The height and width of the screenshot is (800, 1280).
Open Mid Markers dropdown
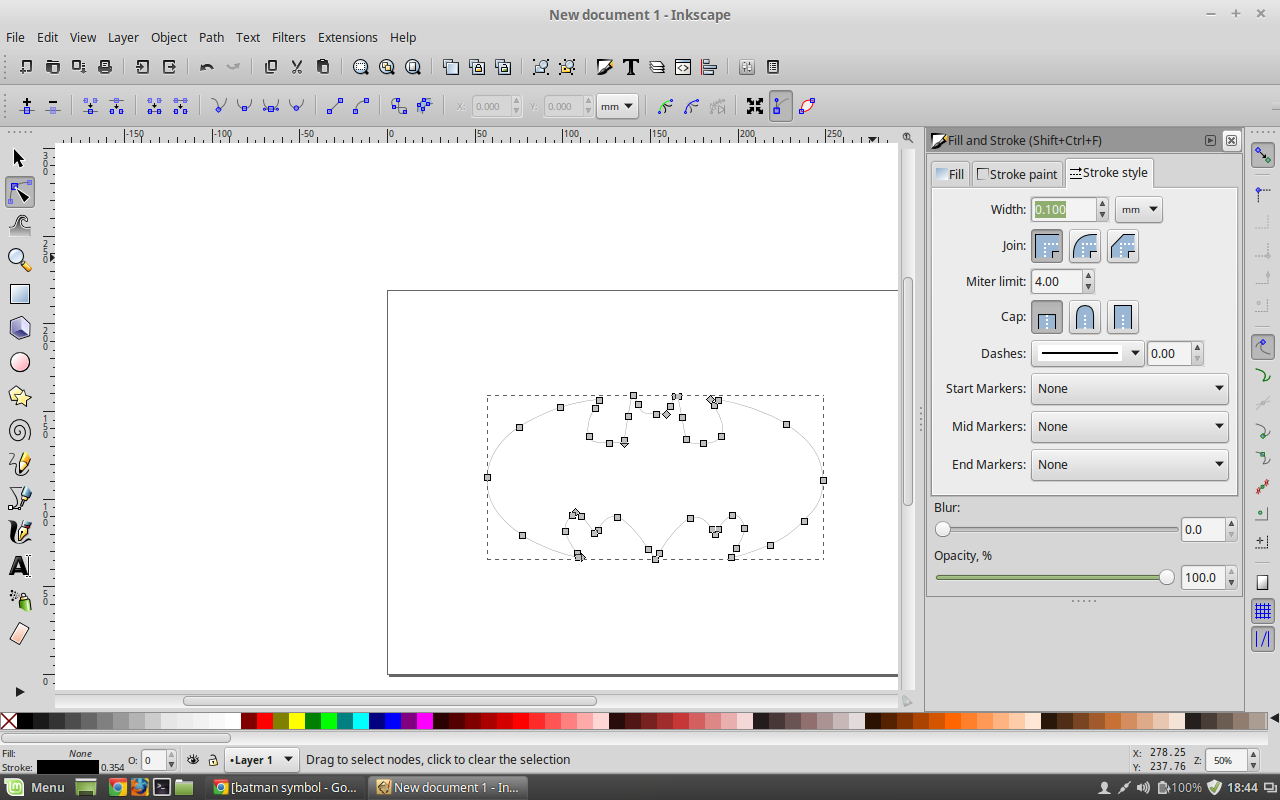pyautogui.click(x=1129, y=427)
